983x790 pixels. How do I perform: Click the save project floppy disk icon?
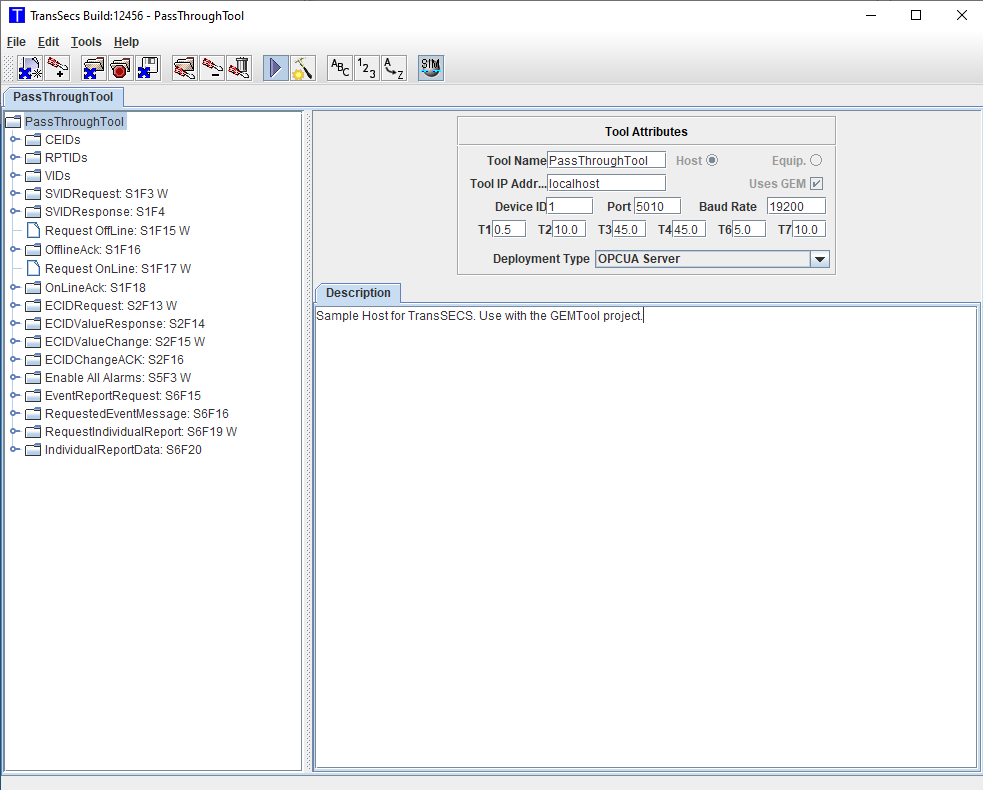tap(148, 68)
